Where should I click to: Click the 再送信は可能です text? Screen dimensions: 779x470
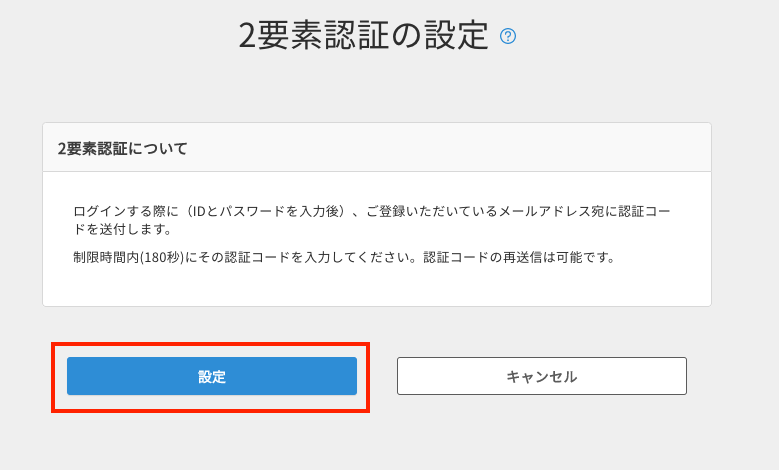click(560, 257)
